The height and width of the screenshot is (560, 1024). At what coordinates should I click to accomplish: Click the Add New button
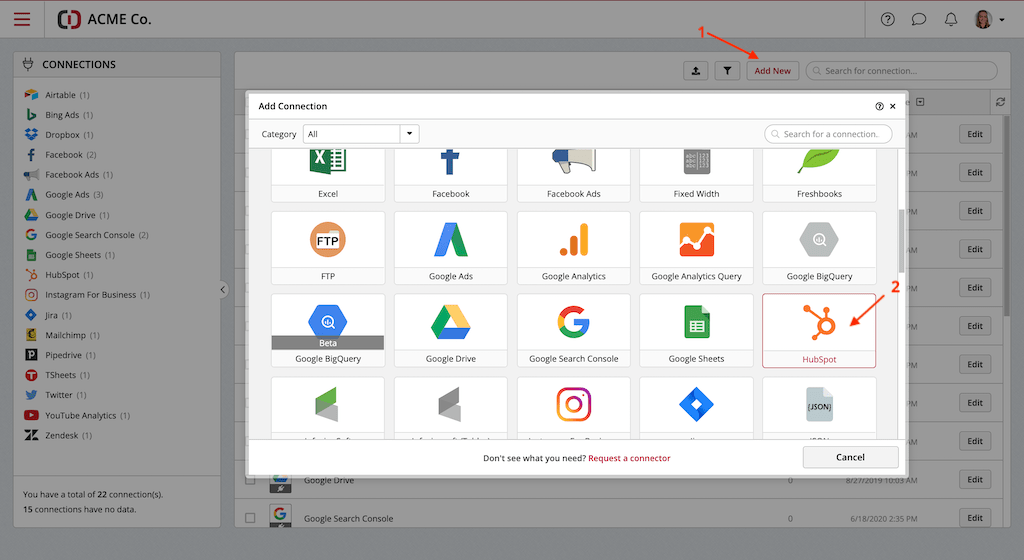[773, 70]
